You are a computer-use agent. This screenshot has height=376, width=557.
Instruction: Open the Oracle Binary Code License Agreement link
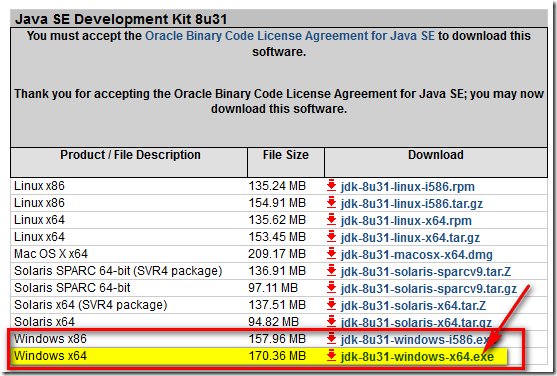[290, 36]
